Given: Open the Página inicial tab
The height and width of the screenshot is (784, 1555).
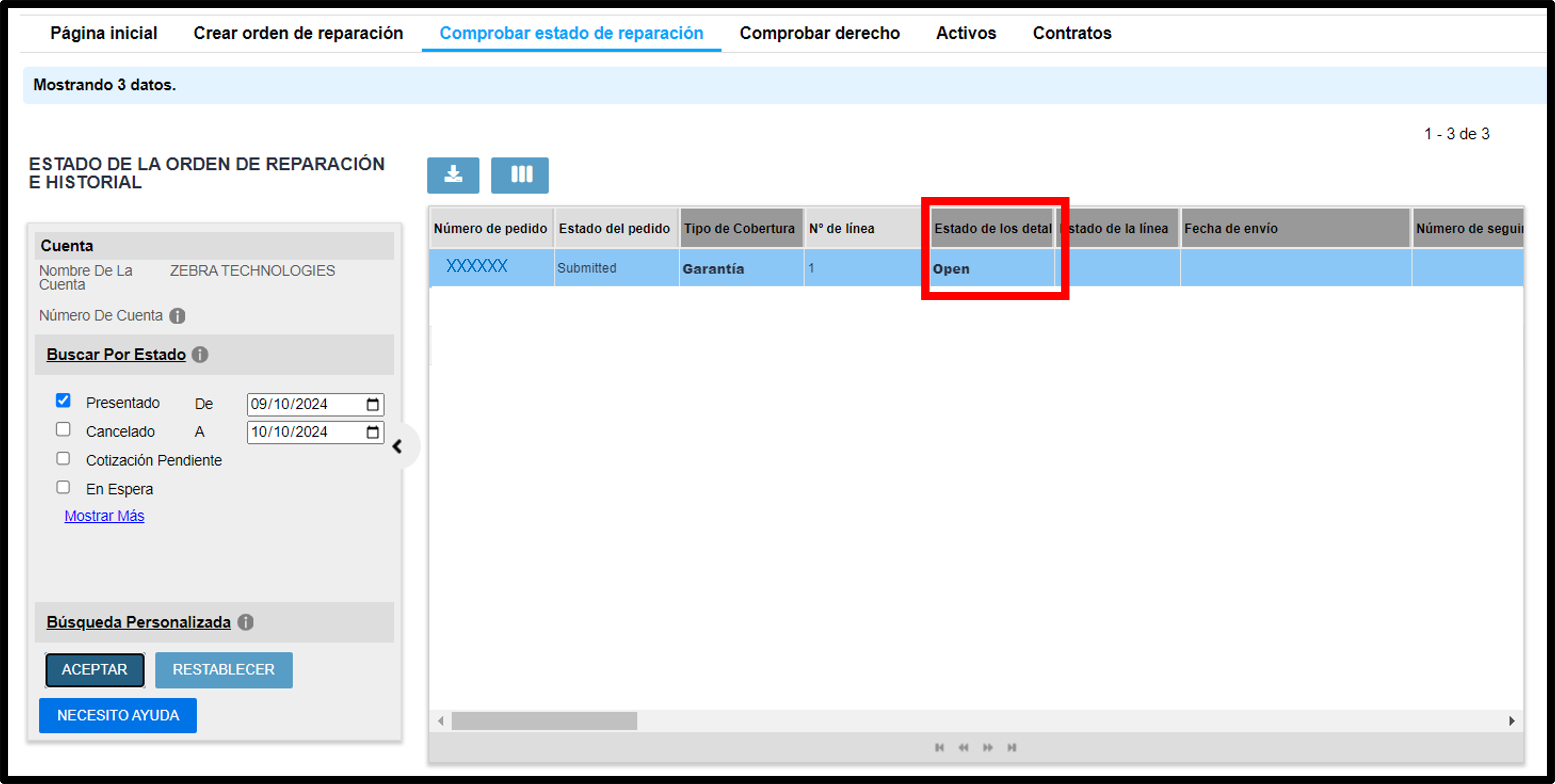Looking at the screenshot, I should tap(103, 33).
